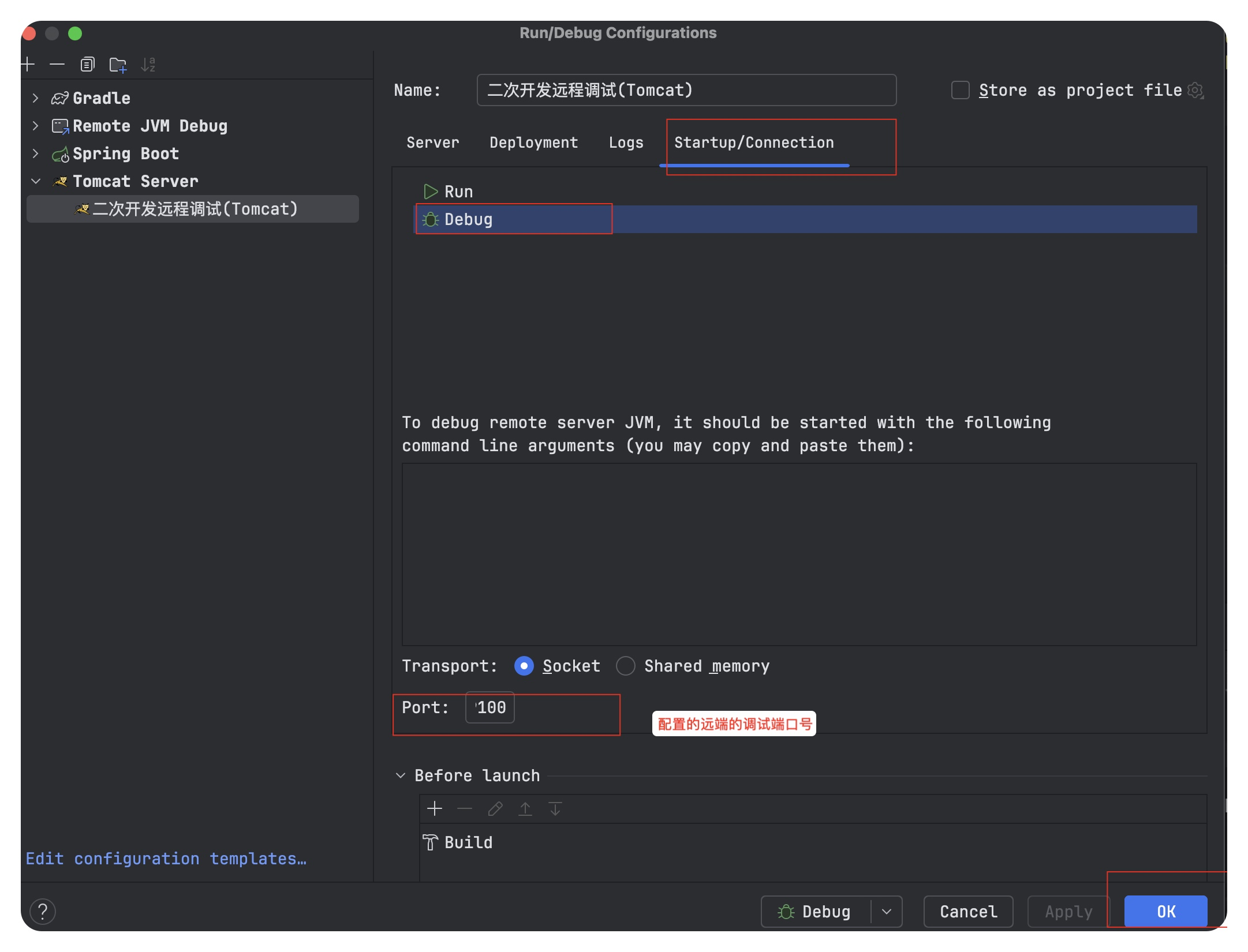Enable Store as project file checkbox

[x=960, y=90]
